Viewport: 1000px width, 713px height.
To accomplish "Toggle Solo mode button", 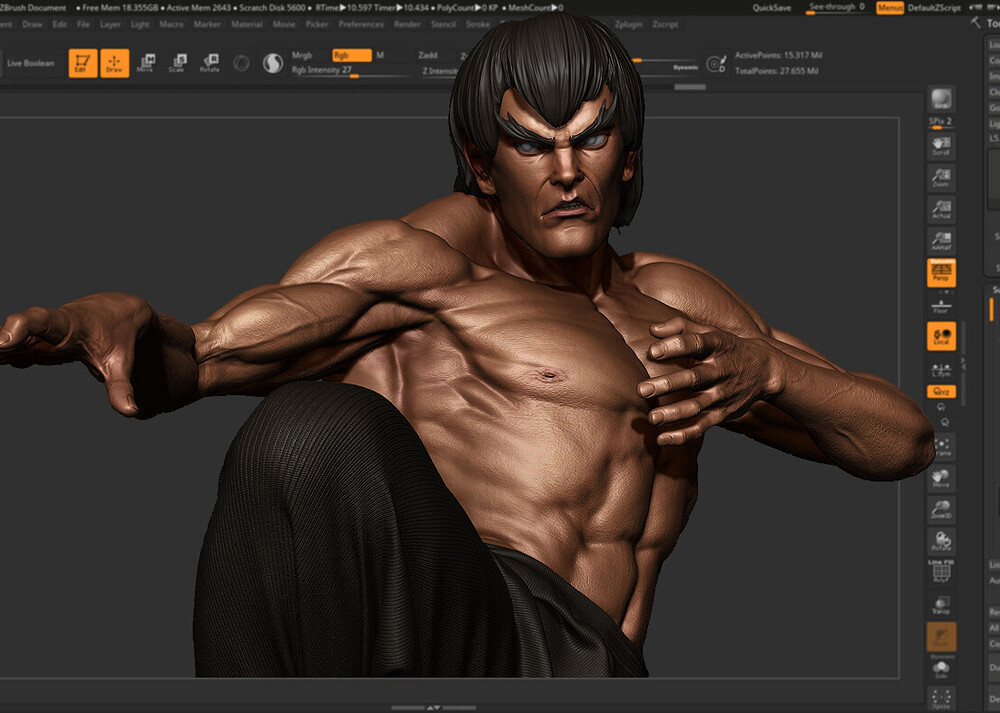I will (941, 668).
